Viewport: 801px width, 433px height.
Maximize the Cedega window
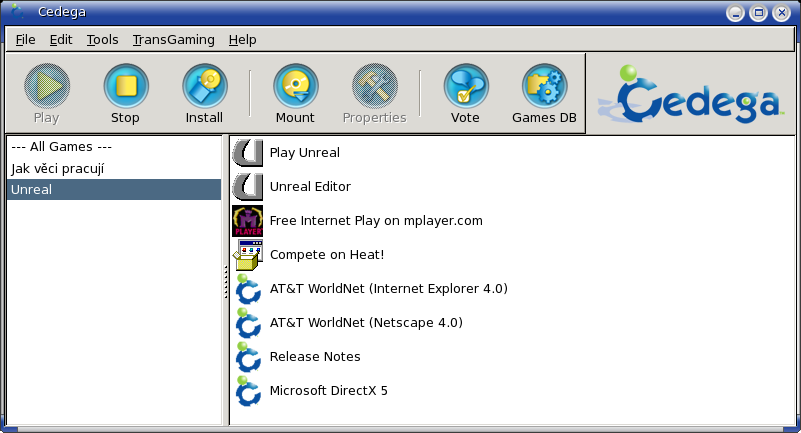coord(759,13)
